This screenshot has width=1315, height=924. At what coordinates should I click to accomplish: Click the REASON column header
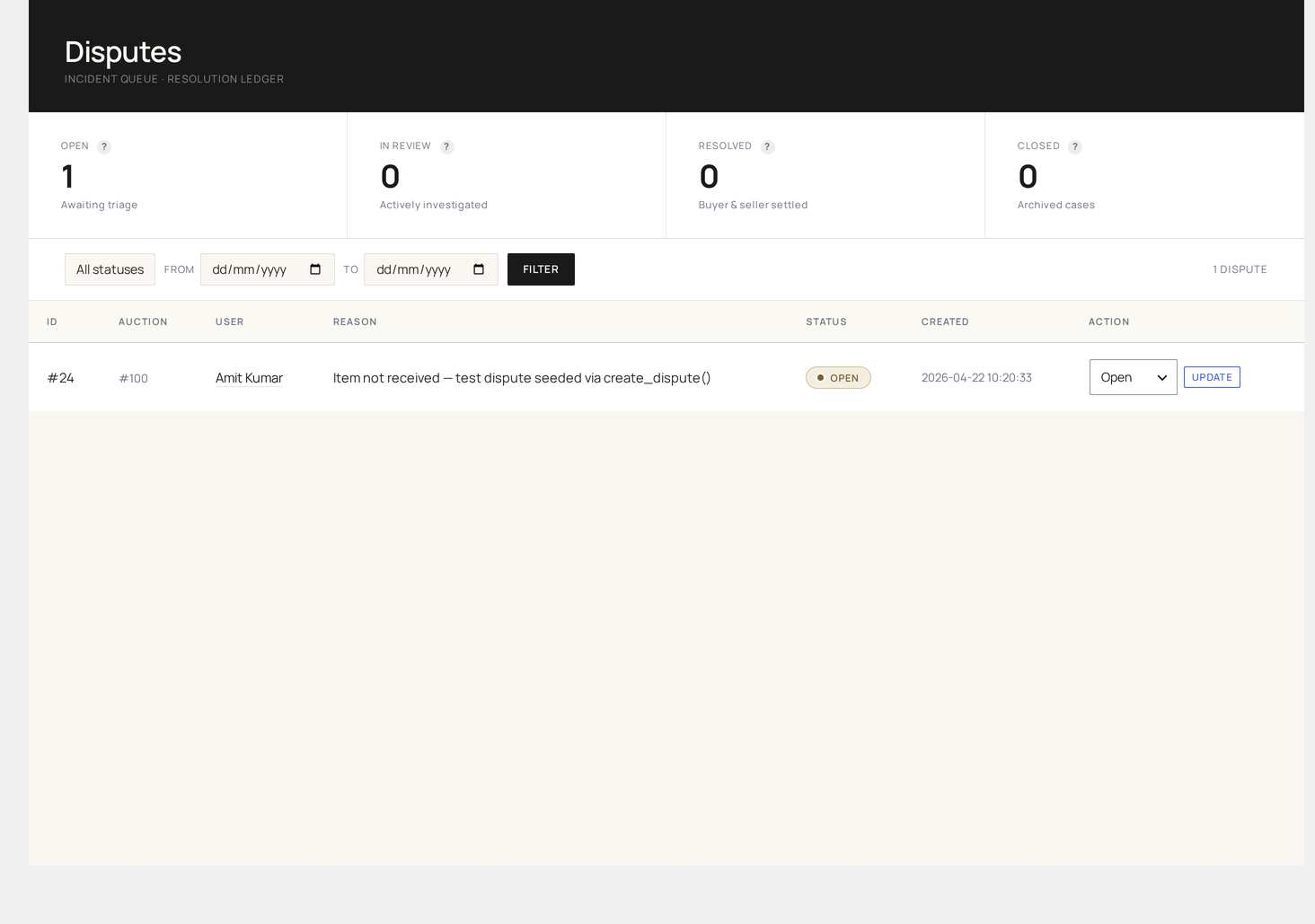point(355,321)
